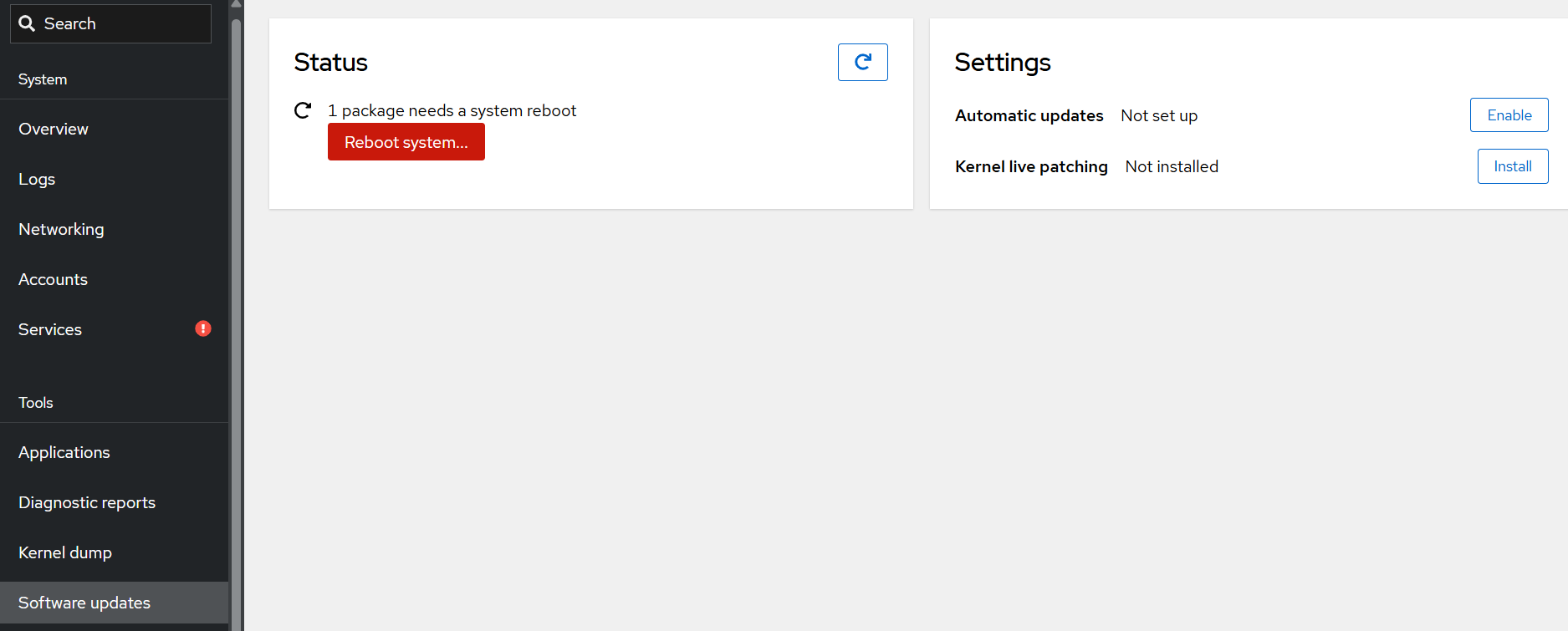Click the circular reboot icon beside status message

(303, 110)
